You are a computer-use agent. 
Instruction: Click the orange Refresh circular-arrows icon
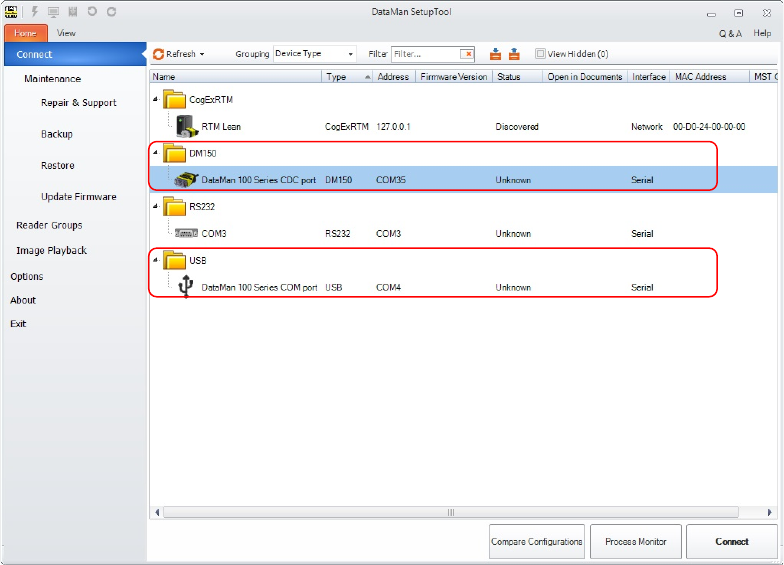pos(158,54)
